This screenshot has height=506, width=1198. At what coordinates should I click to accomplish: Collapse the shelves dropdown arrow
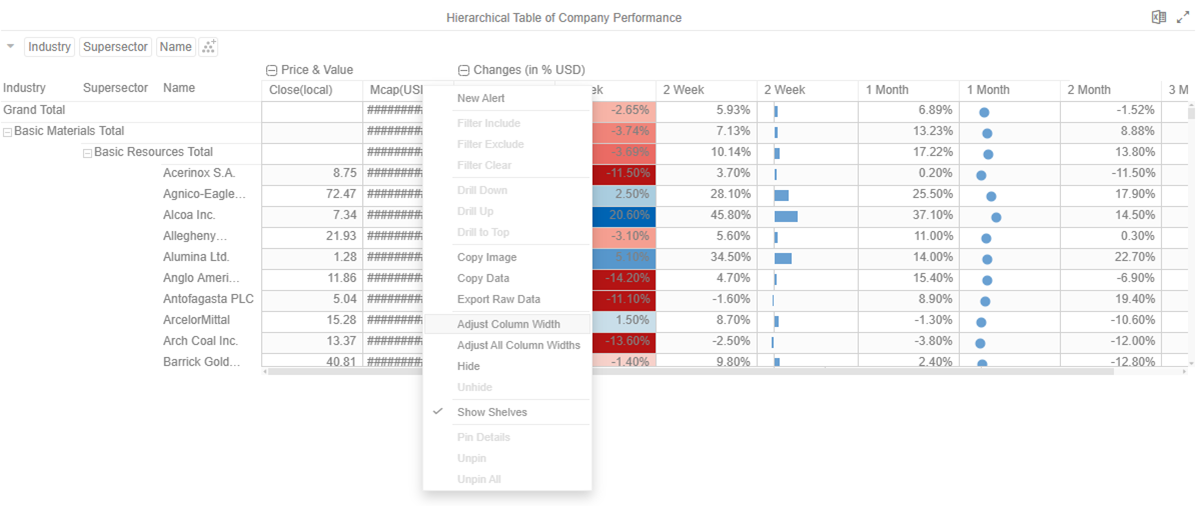[x=10, y=47]
